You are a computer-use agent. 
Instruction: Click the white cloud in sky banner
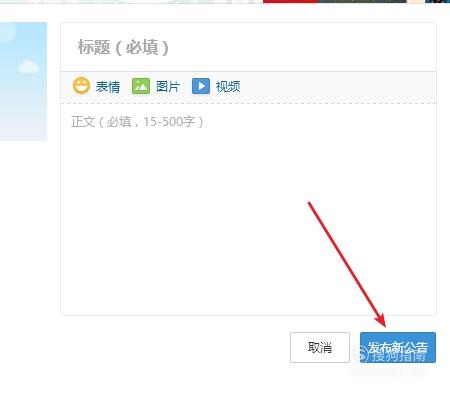point(28,66)
